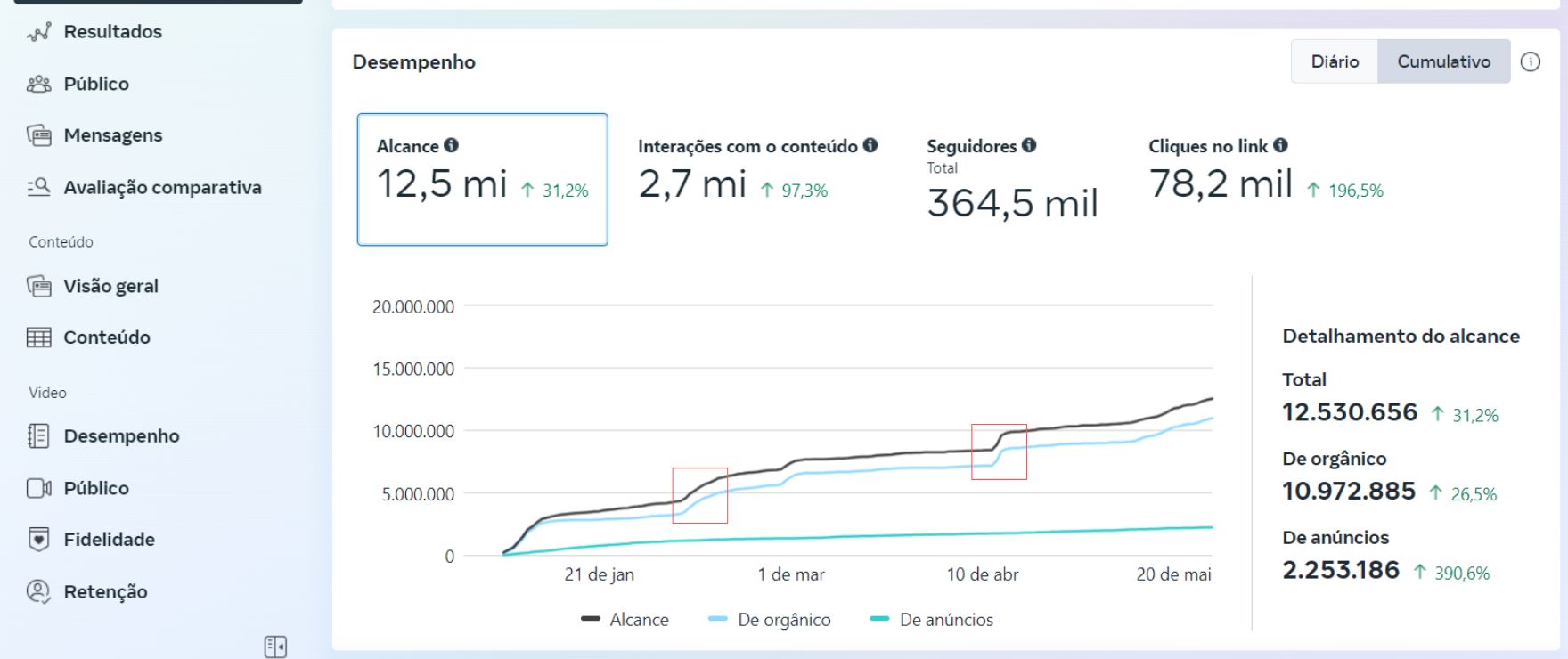Click the Mensagens icon in sidebar
Image resolution: width=1568 pixels, height=659 pixels.
(38, 136)
